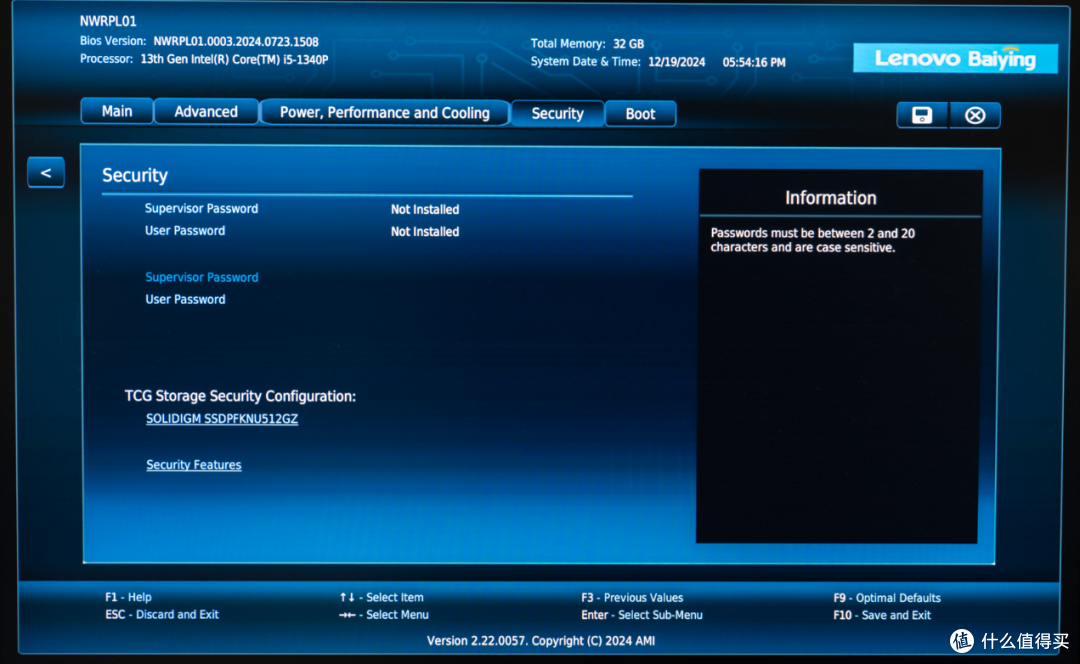This screenshot has height=664, width=1080.
Task: Click the F10 - Save and Exit hint
Action: (x=882, y=615)
